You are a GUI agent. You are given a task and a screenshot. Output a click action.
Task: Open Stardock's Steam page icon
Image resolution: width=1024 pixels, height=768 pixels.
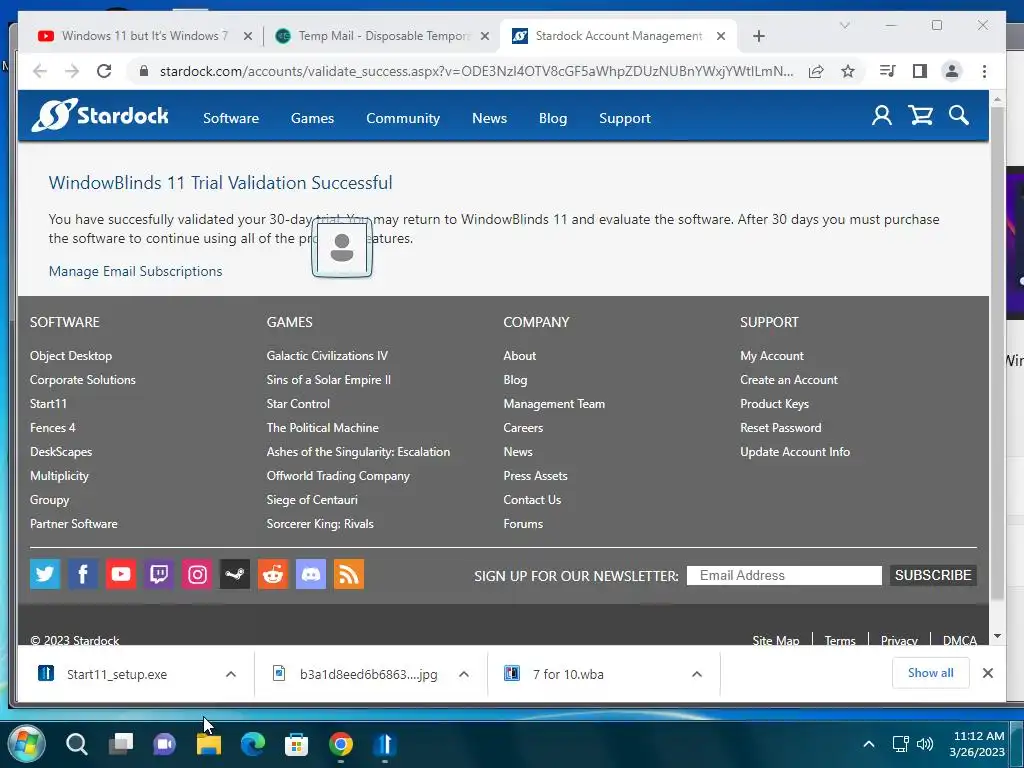(235, 574)
